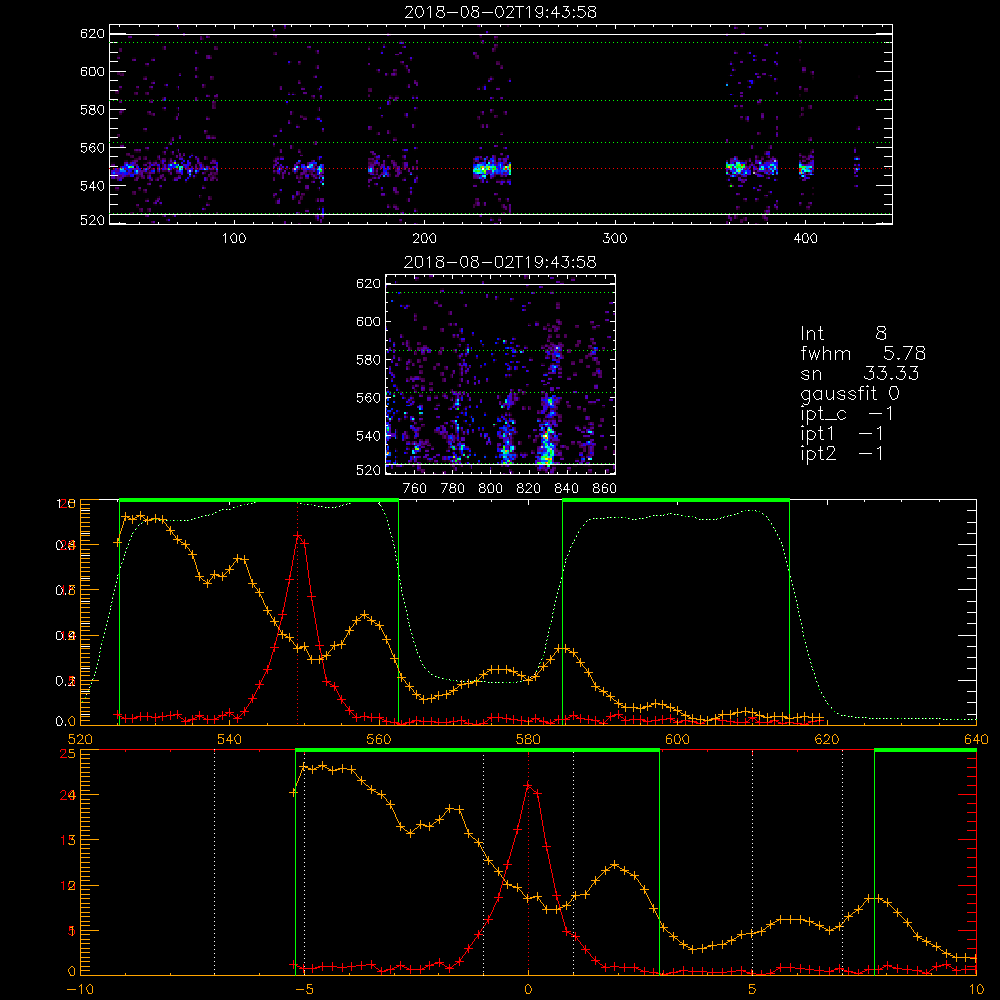Click x-axis label 520 on profile plot
This screenshot has width=1000, height=1000.
[80, 739]
